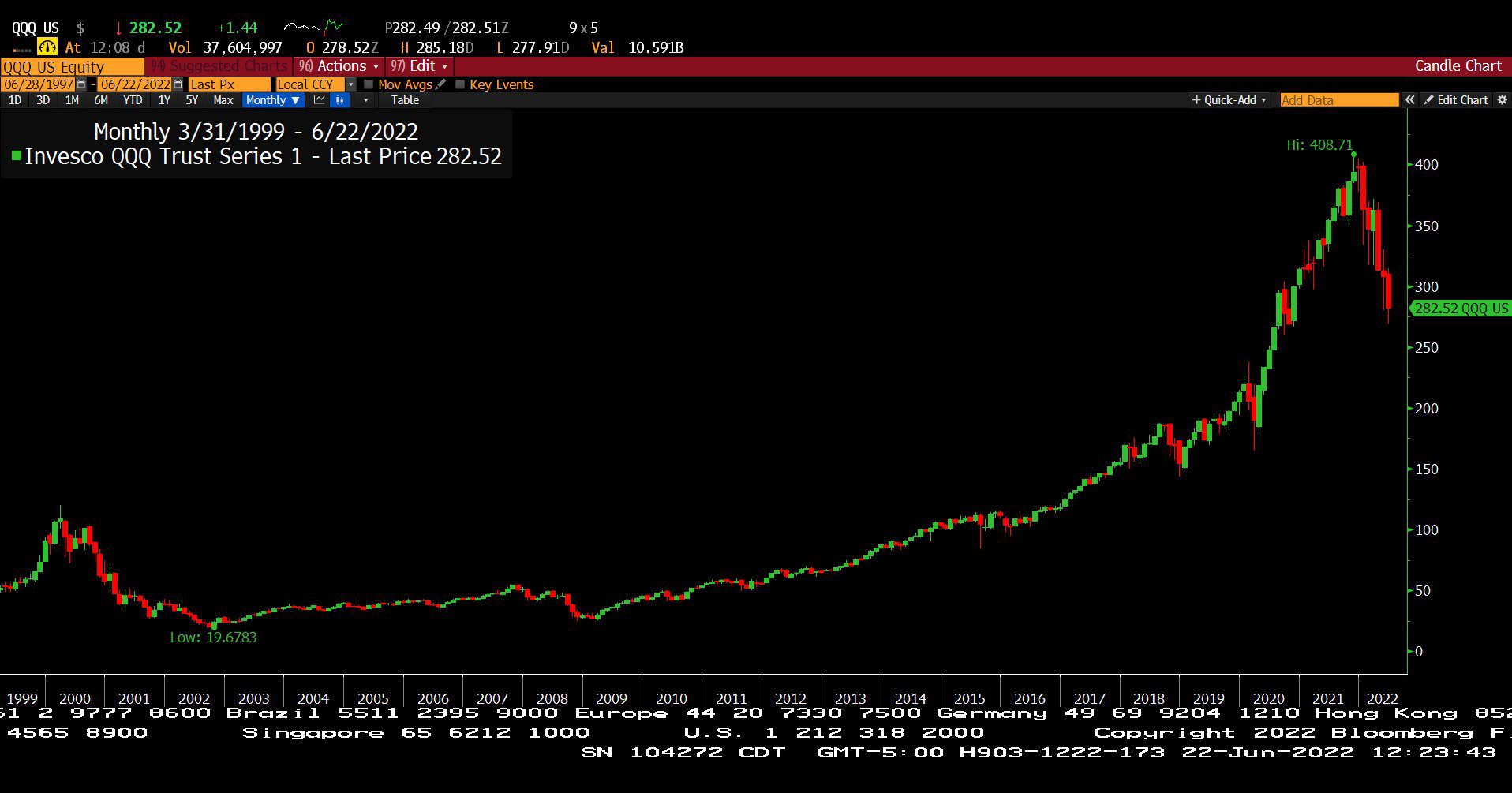The width and height of the screenshot is (1512, 793).
Task: Select the 1Y range tab
Action: coord(164,100)
